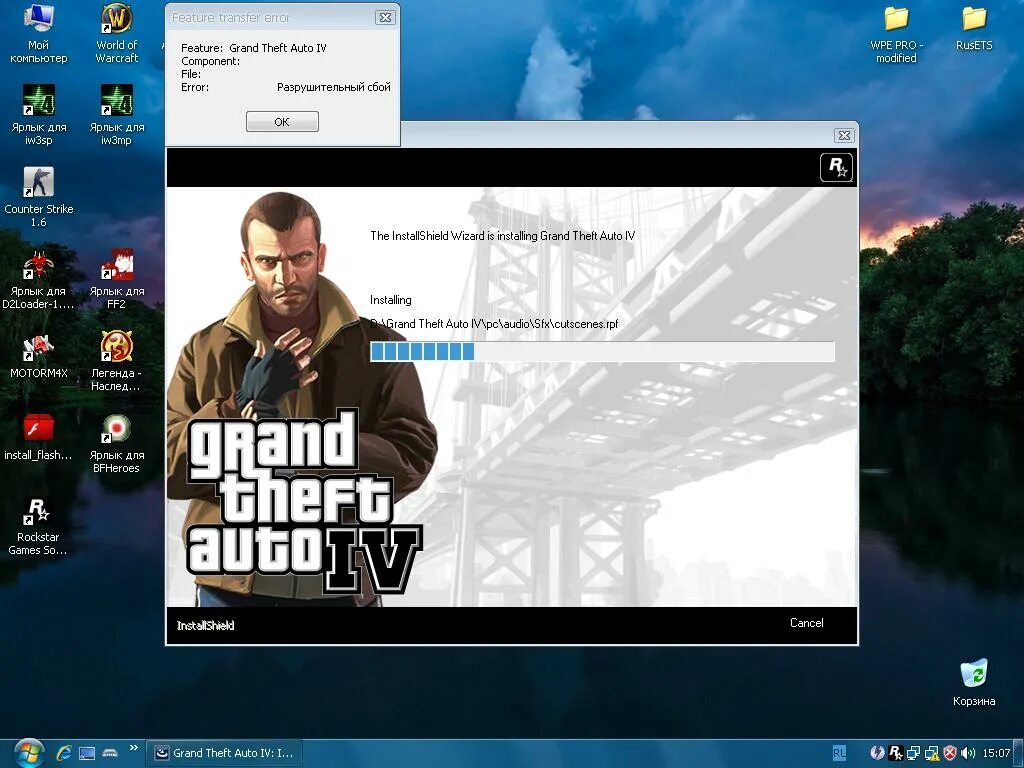Image resolution: width=1024 pixels, height=768 pixels.
Task: Click Rockstar logo in the installer header
Action: [x=836, y=168]
